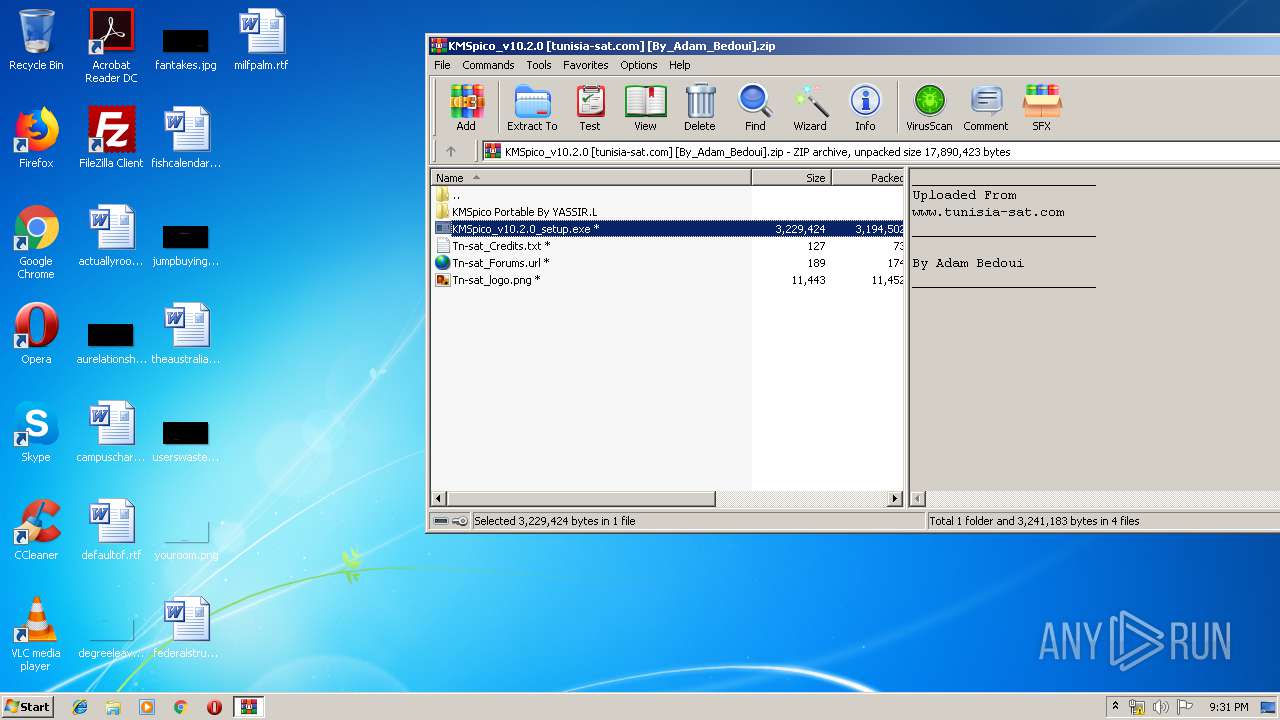Image resolution: width=1280 pixels, height=720 pixels.
Task: Open the Commands menu
Action: click(x=488, y=65)
